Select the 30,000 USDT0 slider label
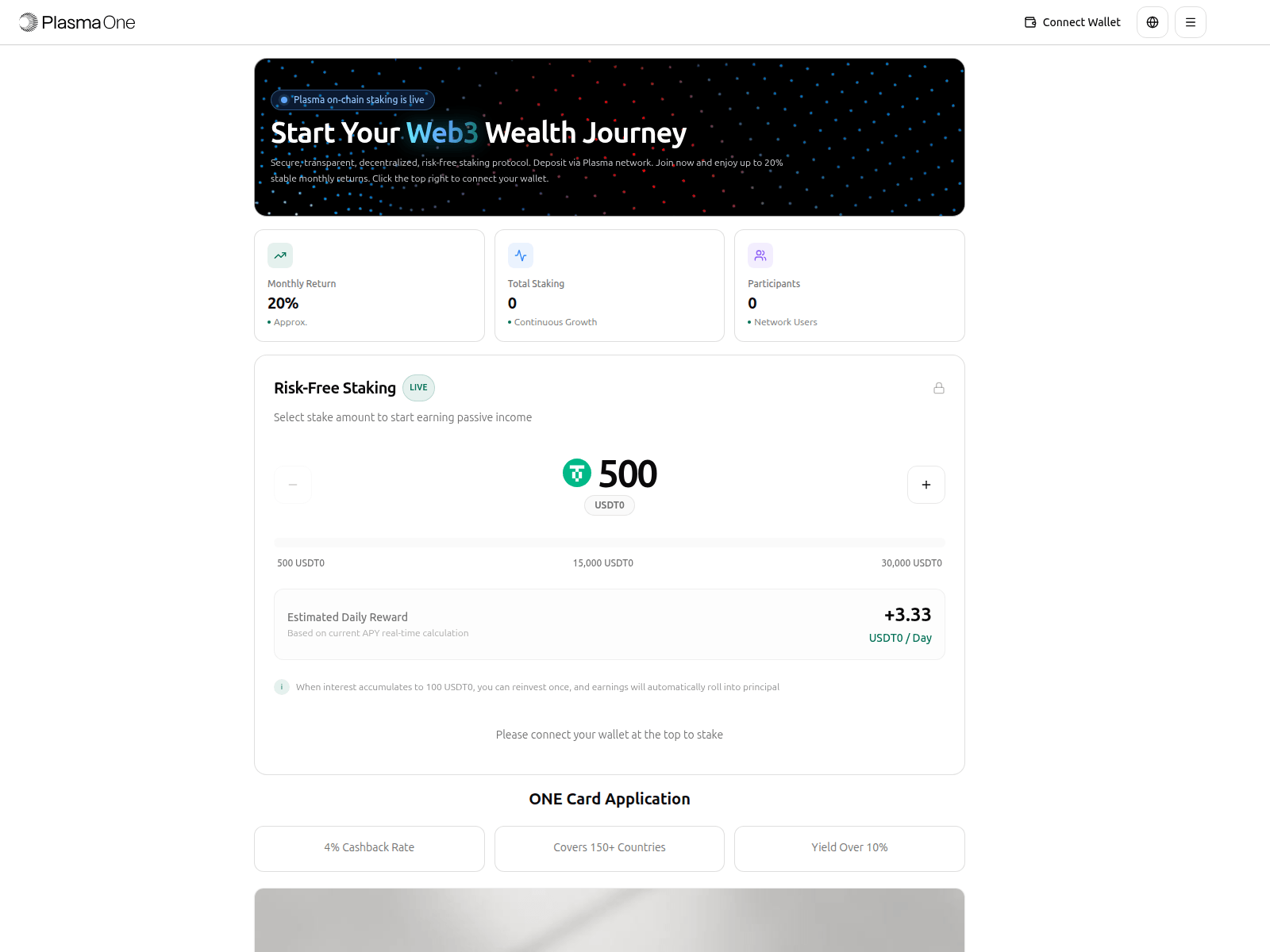Screen dimensions: 1270x952 [x=911, y=563]
